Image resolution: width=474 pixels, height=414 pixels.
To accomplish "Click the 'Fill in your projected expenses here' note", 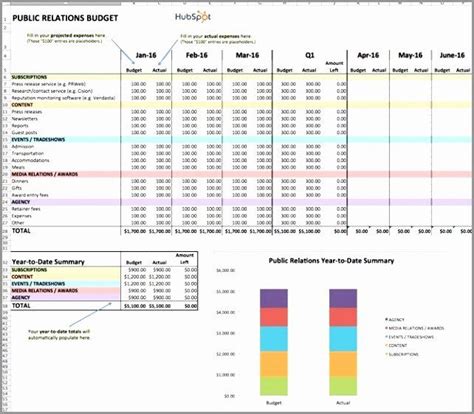I will pos(66,38).
